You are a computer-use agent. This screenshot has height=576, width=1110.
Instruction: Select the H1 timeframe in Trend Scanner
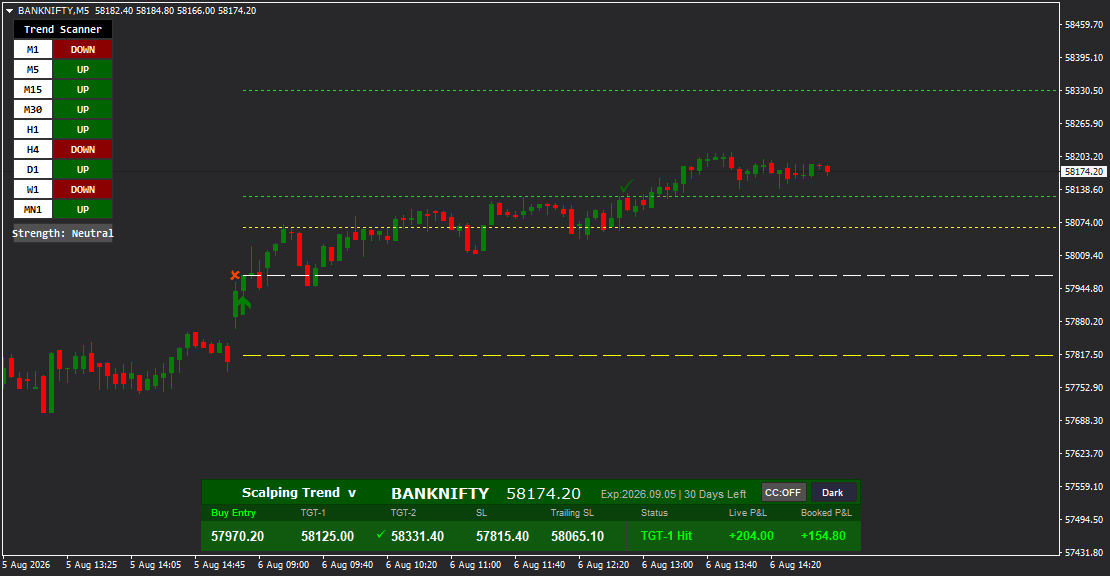pos(33,129)
